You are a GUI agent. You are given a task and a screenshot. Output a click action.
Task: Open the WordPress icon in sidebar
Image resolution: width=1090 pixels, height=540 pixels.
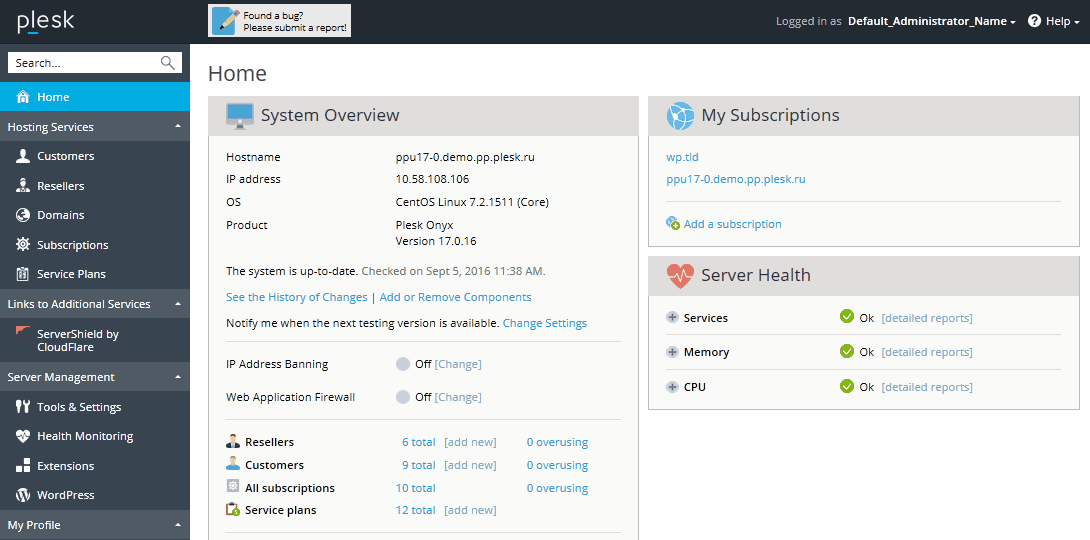pos(23,495)
